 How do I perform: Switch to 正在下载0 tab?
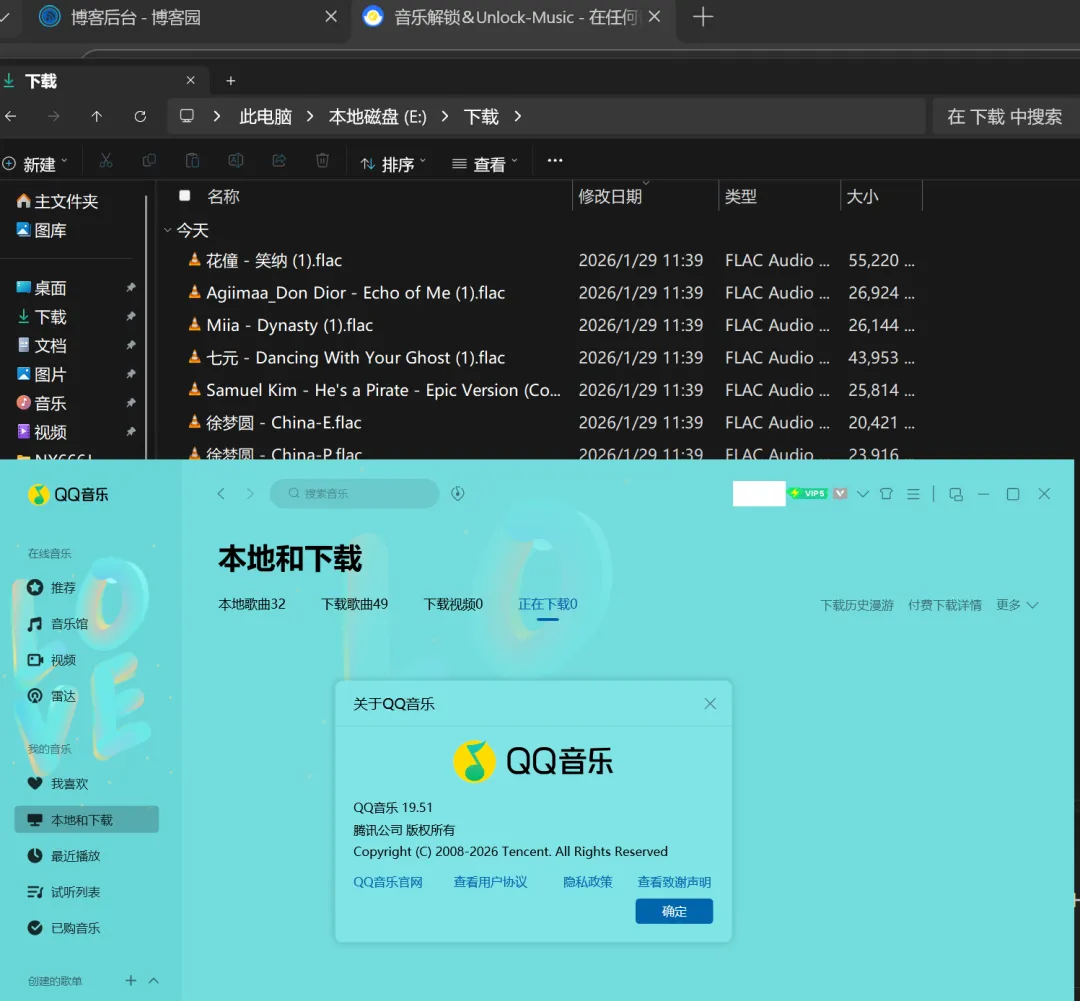pyautogui.click(x=548, y=604)
